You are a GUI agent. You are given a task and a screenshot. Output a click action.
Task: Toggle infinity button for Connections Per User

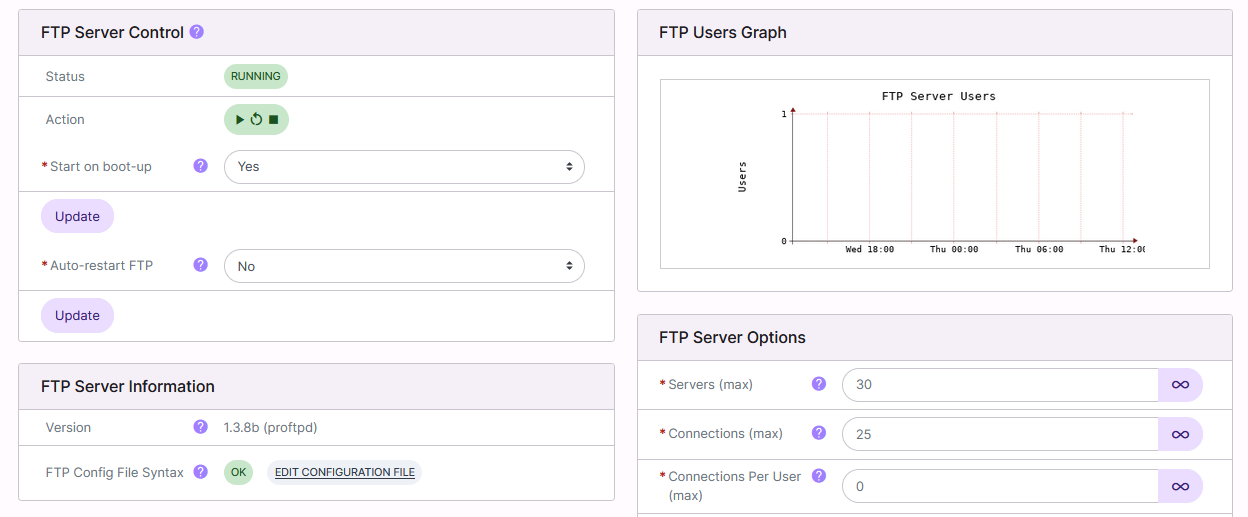click(1180, 486)
